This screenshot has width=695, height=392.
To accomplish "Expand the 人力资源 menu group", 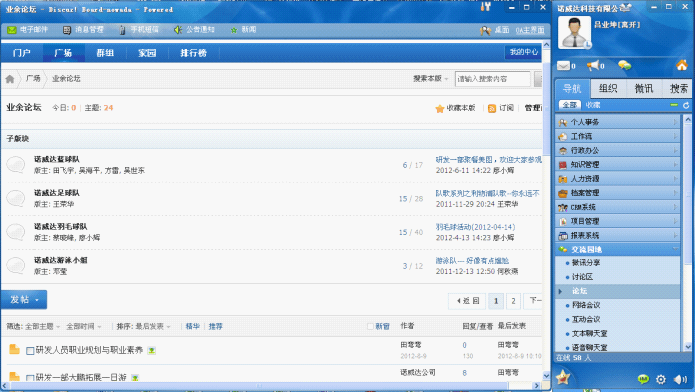I will click(617, 179).
